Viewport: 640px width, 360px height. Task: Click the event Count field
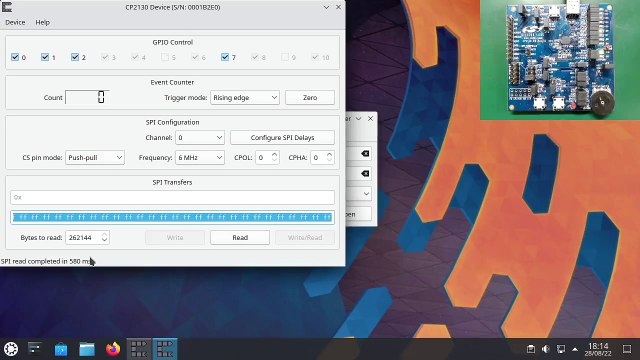87,98
